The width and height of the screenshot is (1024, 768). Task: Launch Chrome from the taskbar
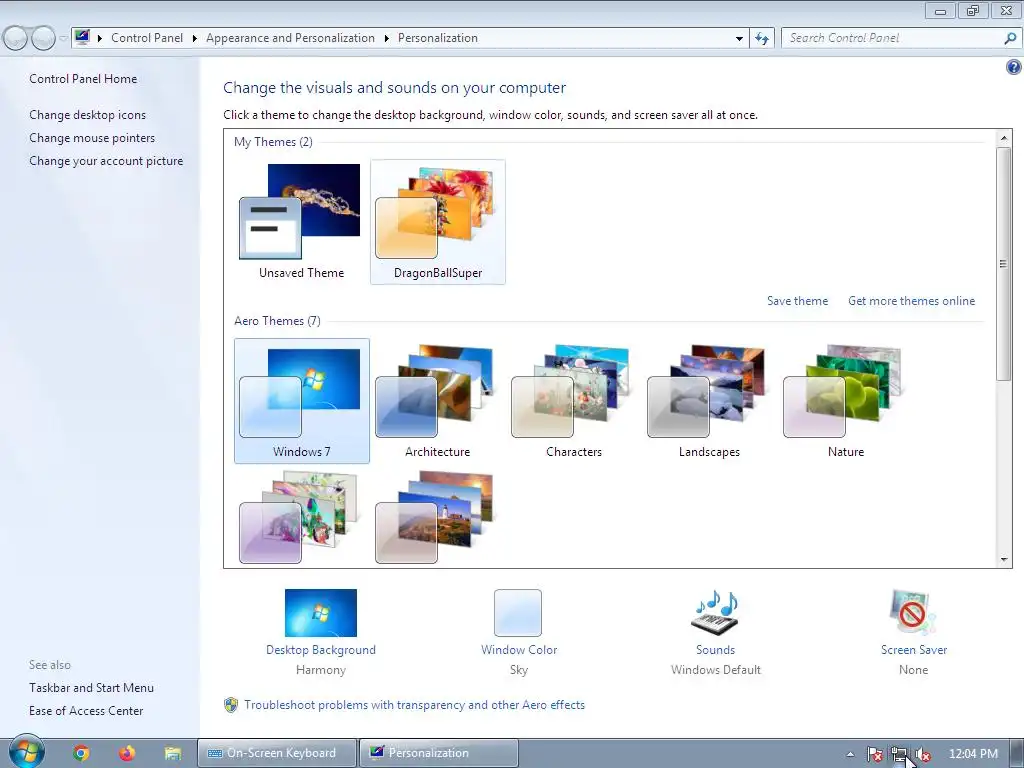tap(81, 753)
